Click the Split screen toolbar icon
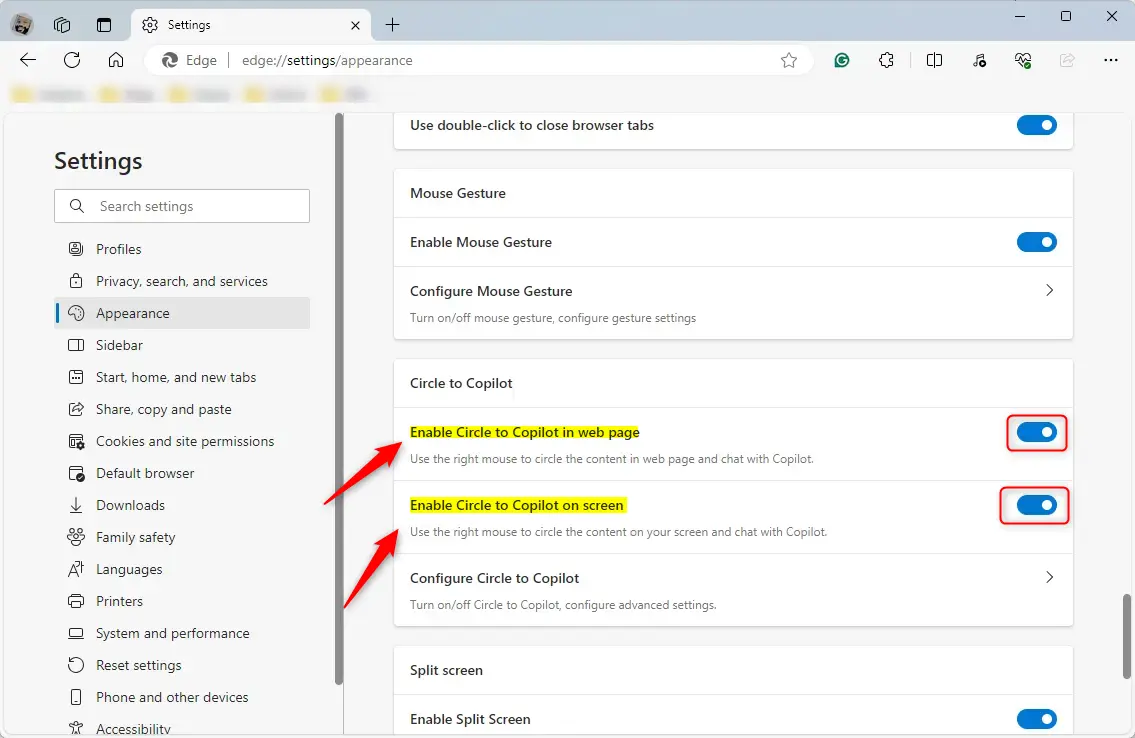 click(934, 60)
